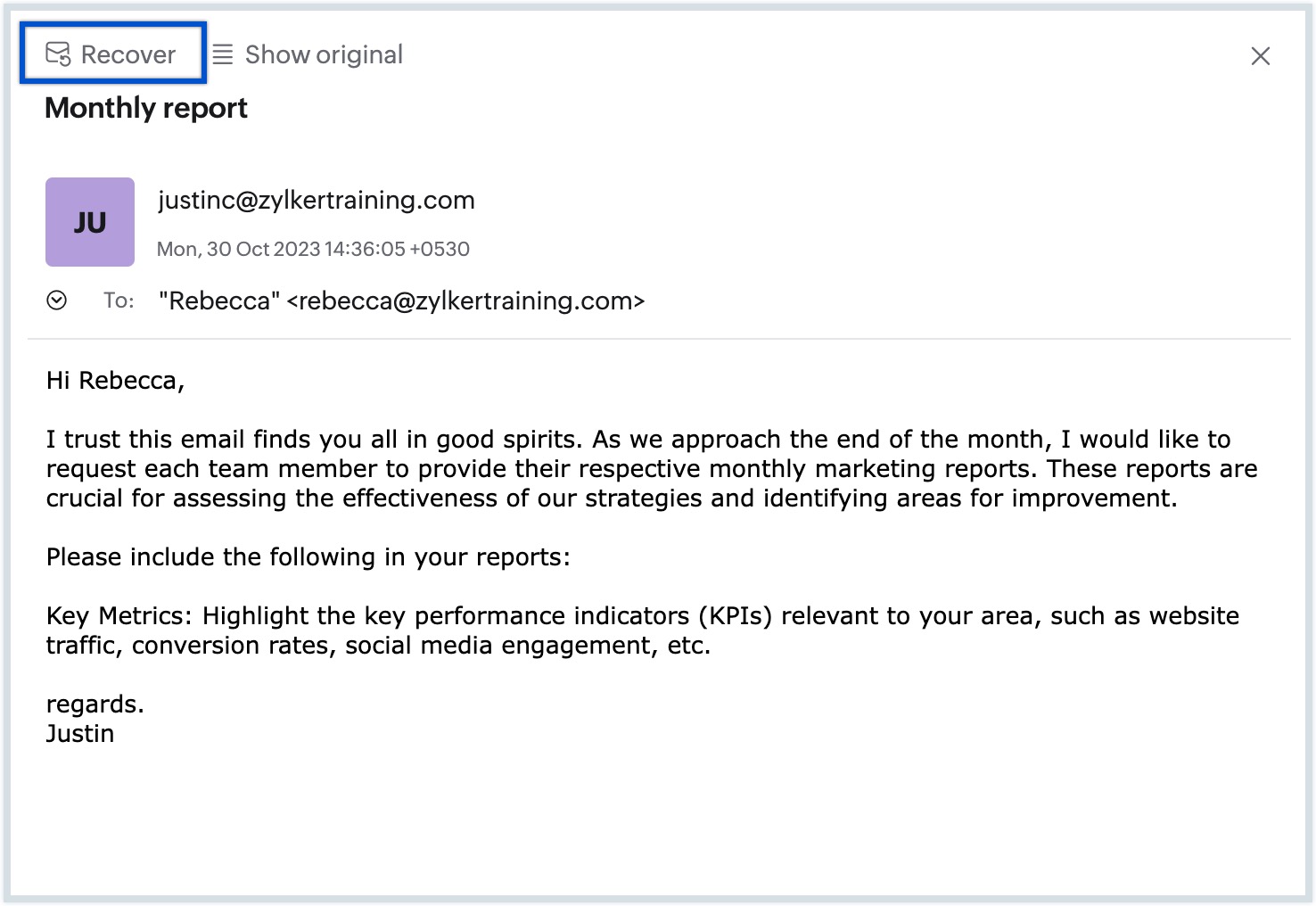
Task: Click the Recover envelope icon
Action: click(x=58, y=54)
